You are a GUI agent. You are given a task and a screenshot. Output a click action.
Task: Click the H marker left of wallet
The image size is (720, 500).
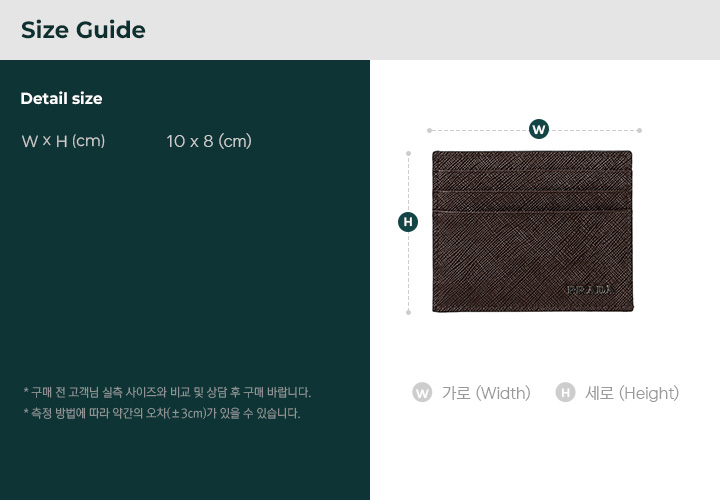click(x=408, y=222)
